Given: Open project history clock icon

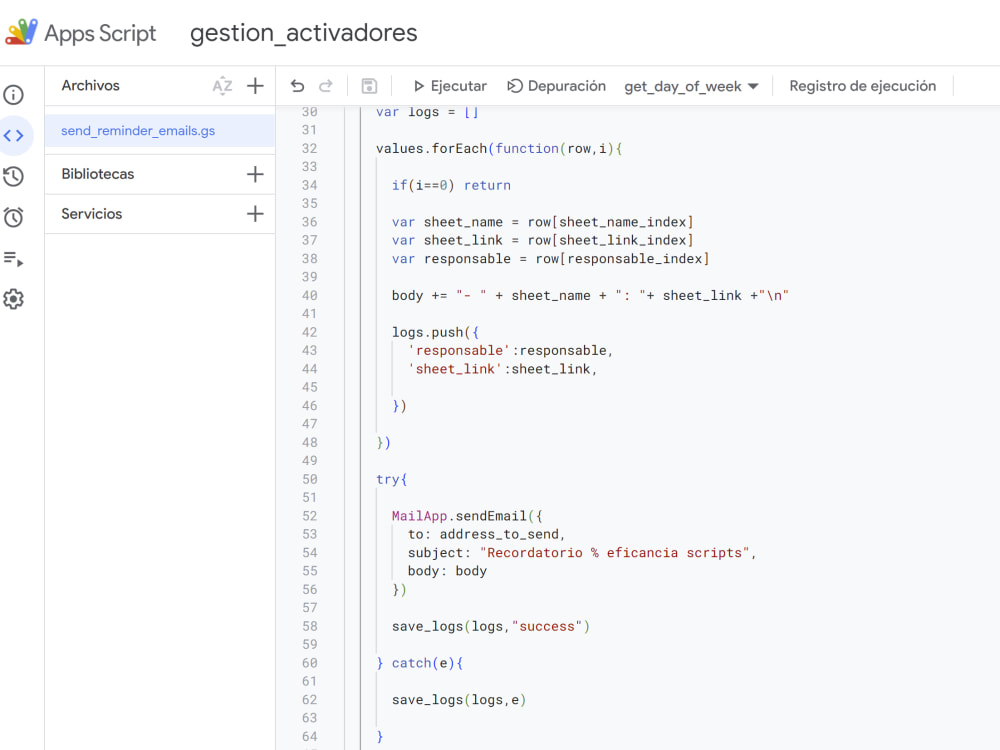Looking at the screenshot, I should [13, 177].
